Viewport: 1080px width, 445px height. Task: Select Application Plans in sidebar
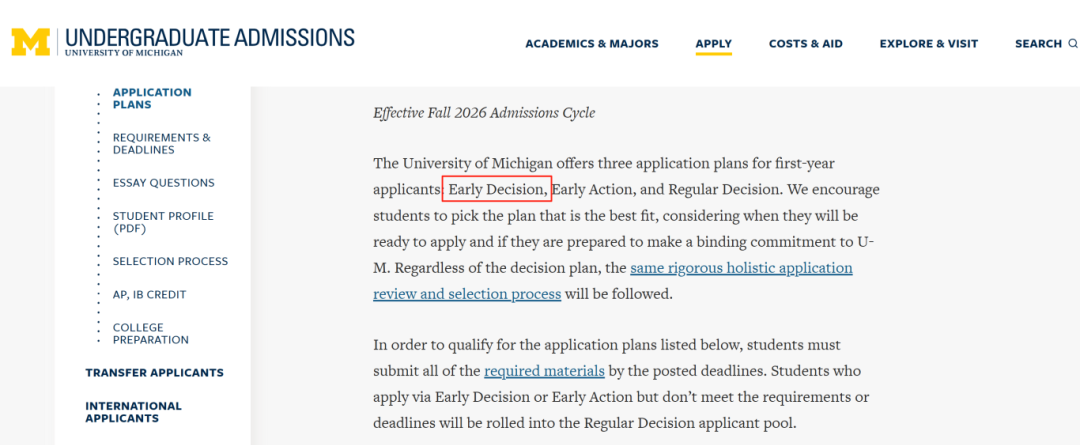tap(152, 99)
